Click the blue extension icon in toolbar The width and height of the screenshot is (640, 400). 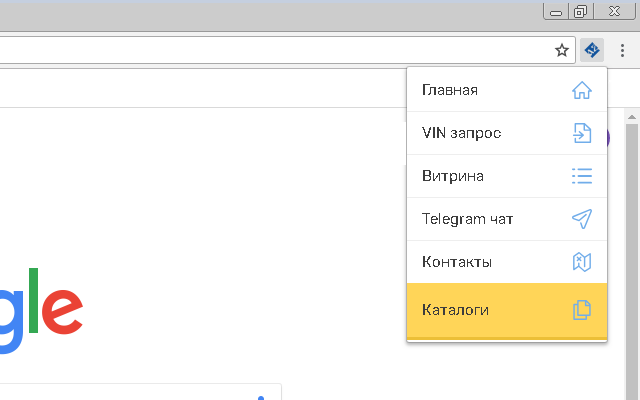[592, 50]
